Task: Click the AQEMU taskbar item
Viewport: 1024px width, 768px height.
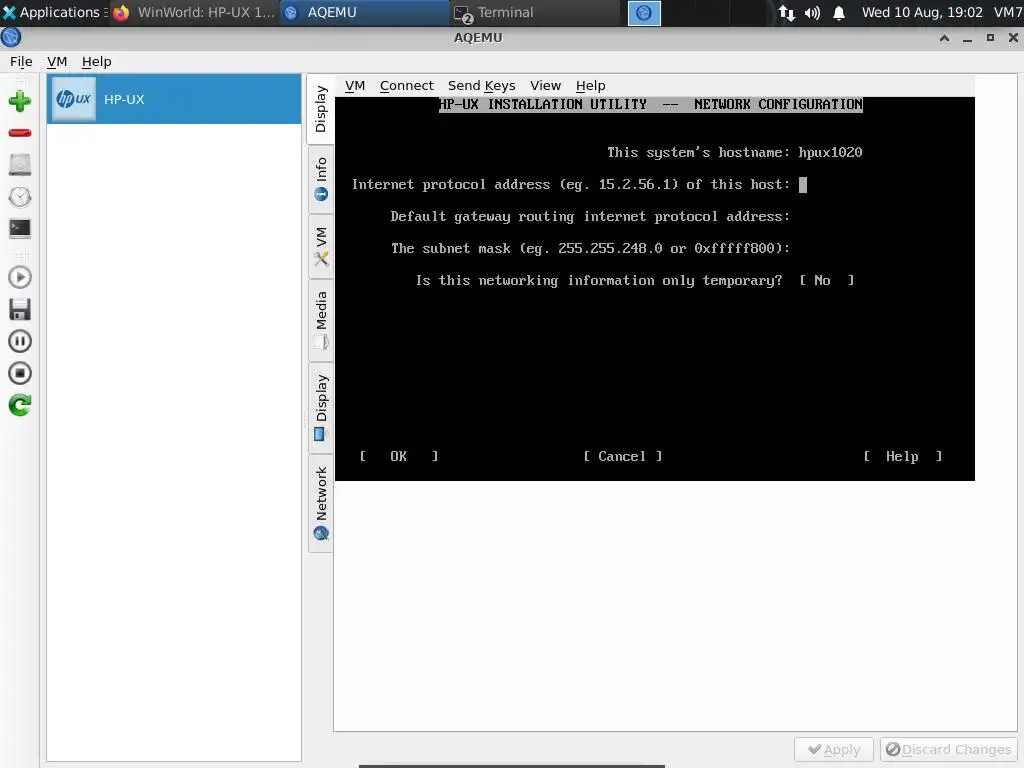Action: click(364, 12)
